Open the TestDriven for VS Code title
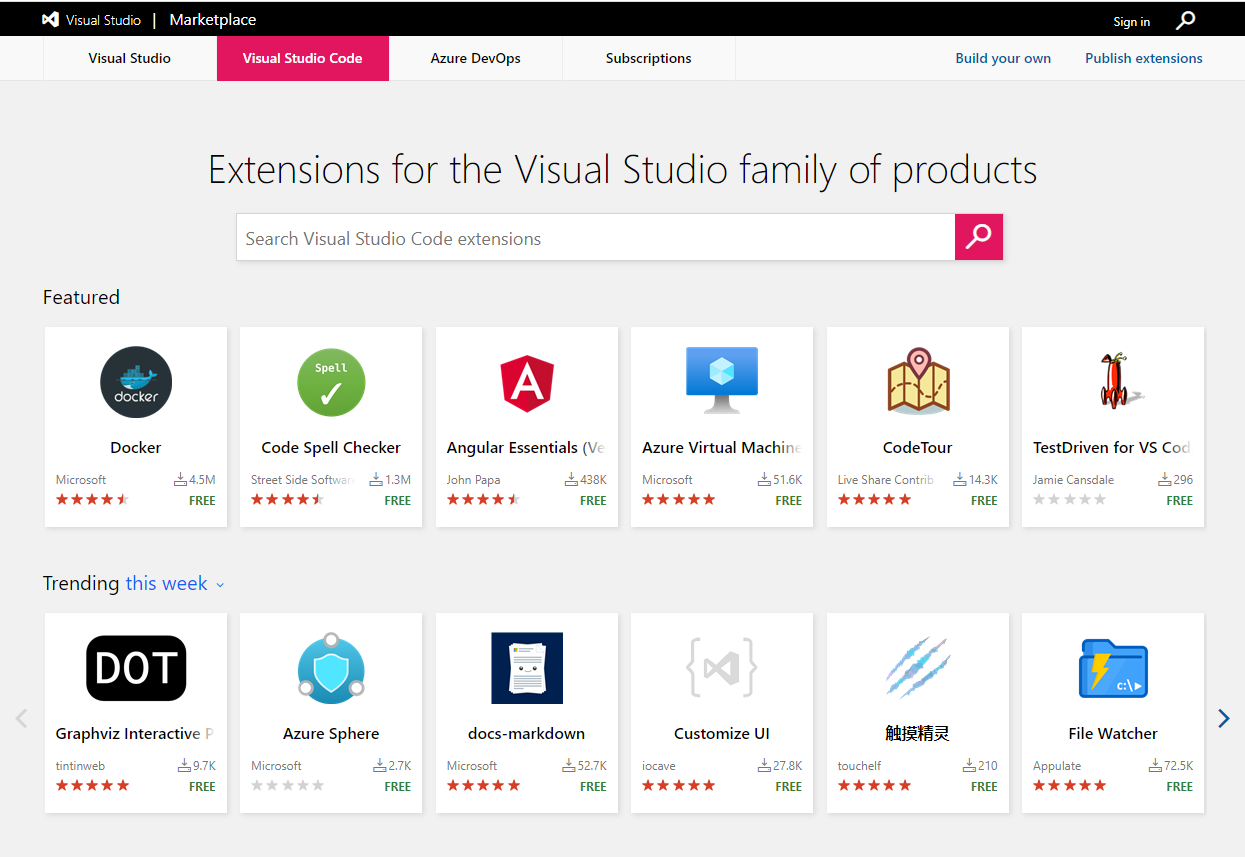This screenshot has width=1245, height=857. [1111, 447]
